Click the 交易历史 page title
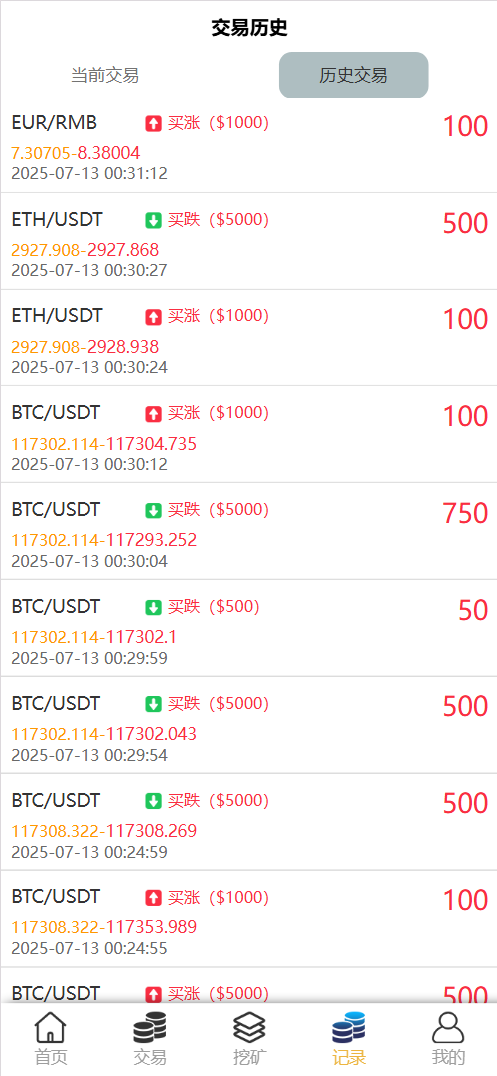This screenshot has height=1076, width=497. [249, 28]
